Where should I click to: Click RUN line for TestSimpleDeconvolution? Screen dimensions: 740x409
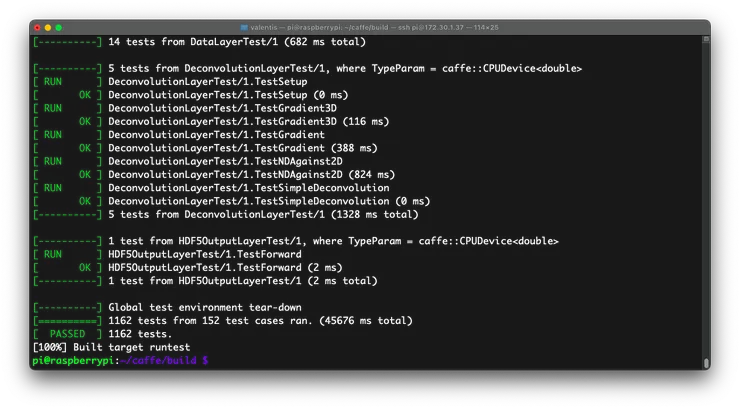point(211,188)
